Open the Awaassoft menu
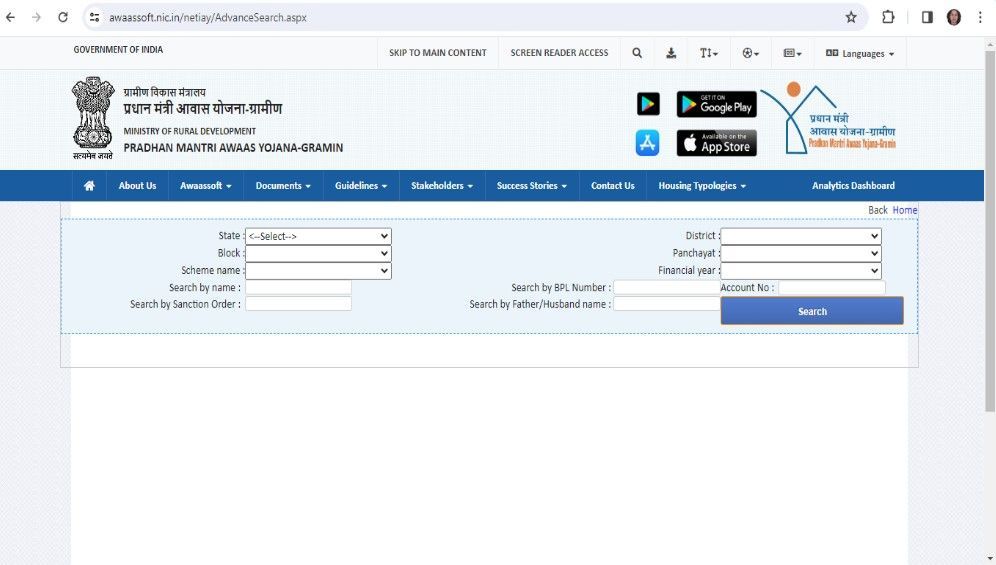The image size is (996, 565). click(205, 186)
